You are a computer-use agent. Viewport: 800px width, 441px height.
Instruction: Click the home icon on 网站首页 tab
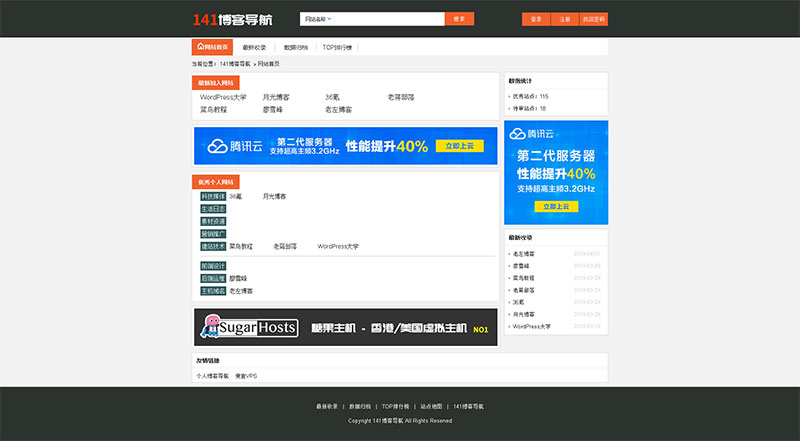pyautogui.click(x=200, y=47)
